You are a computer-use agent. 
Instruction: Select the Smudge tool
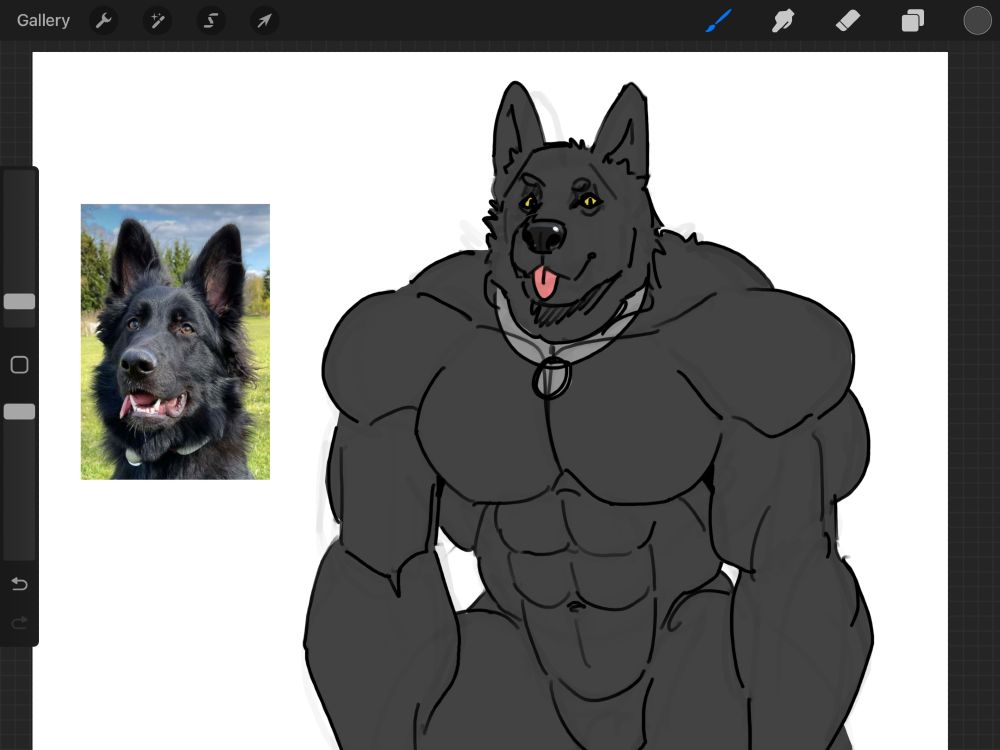tap(783, 21)
